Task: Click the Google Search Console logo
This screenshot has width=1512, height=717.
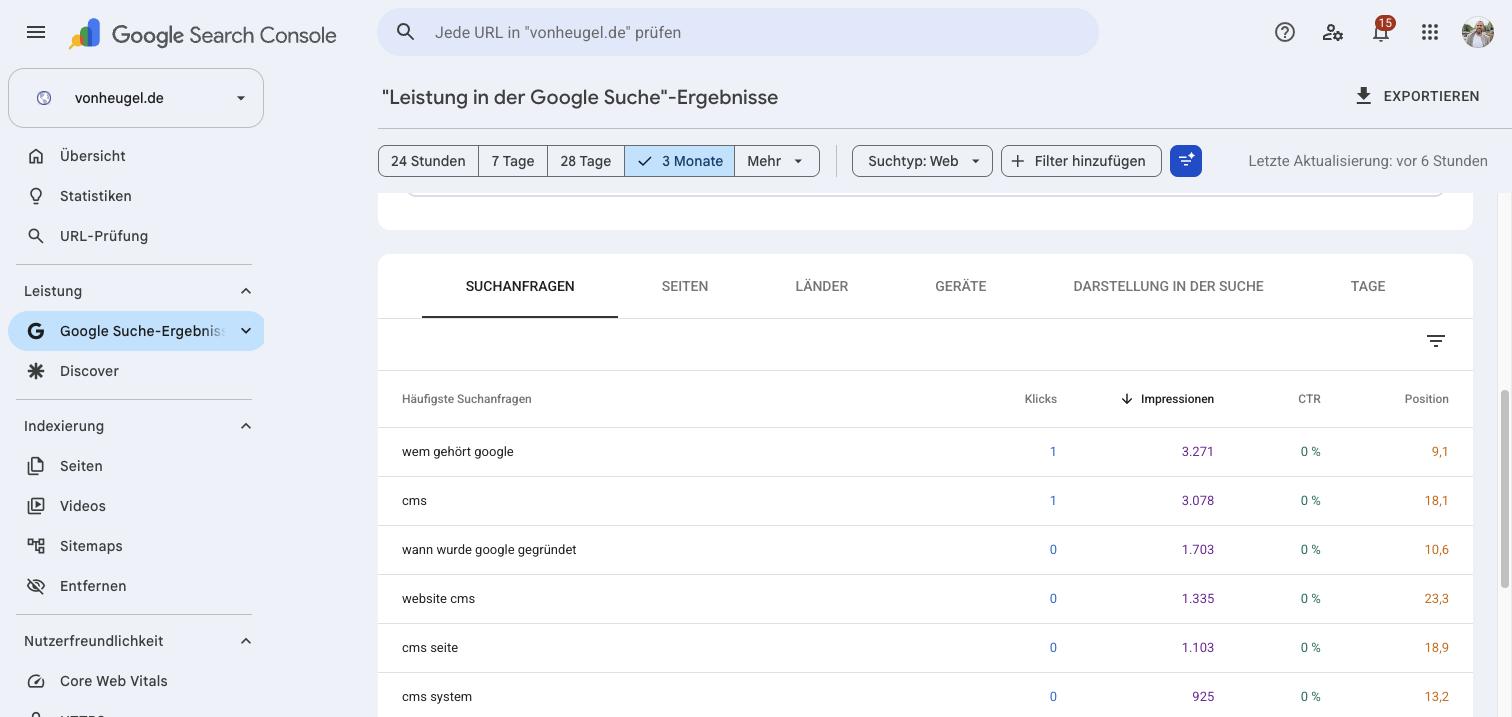Action: click(x=203, y=34)
